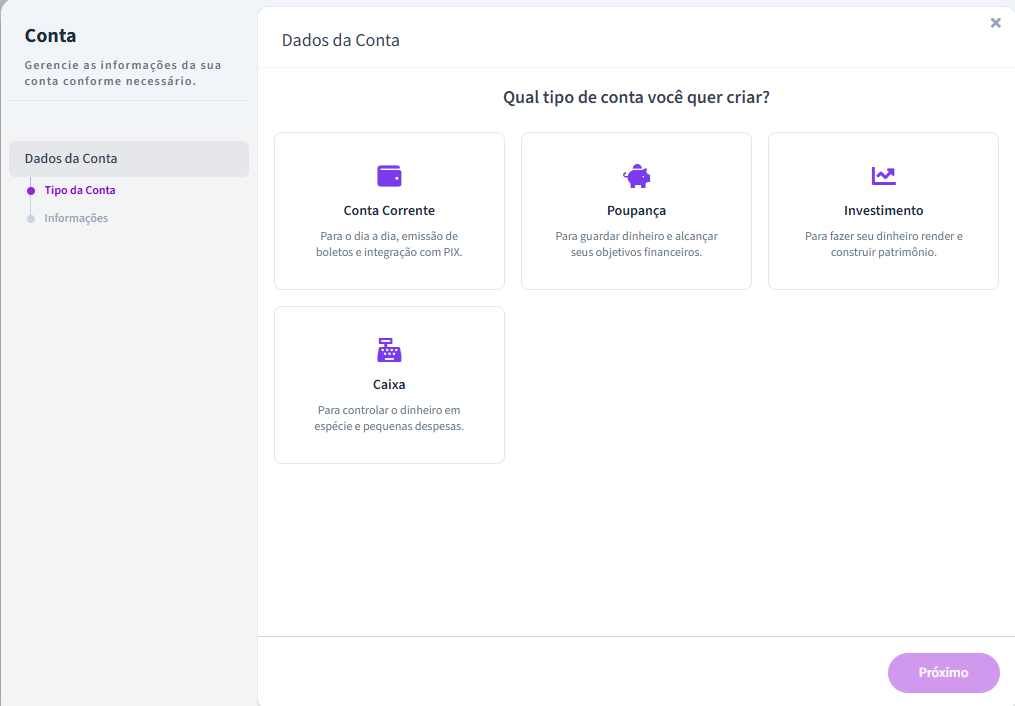Click the Caixa description about pequenas despesas
The image size is (1015, 706).
(x=389, y=418)
